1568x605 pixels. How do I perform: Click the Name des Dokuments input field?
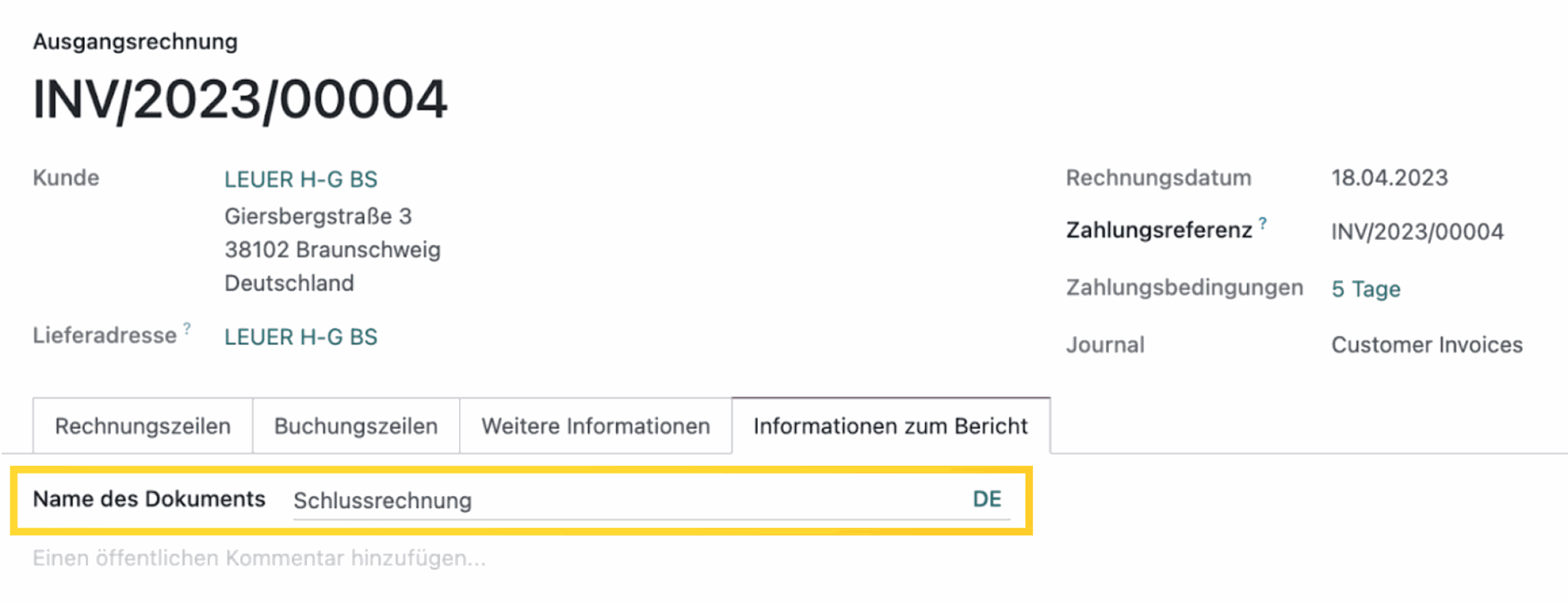pos(621,500)
